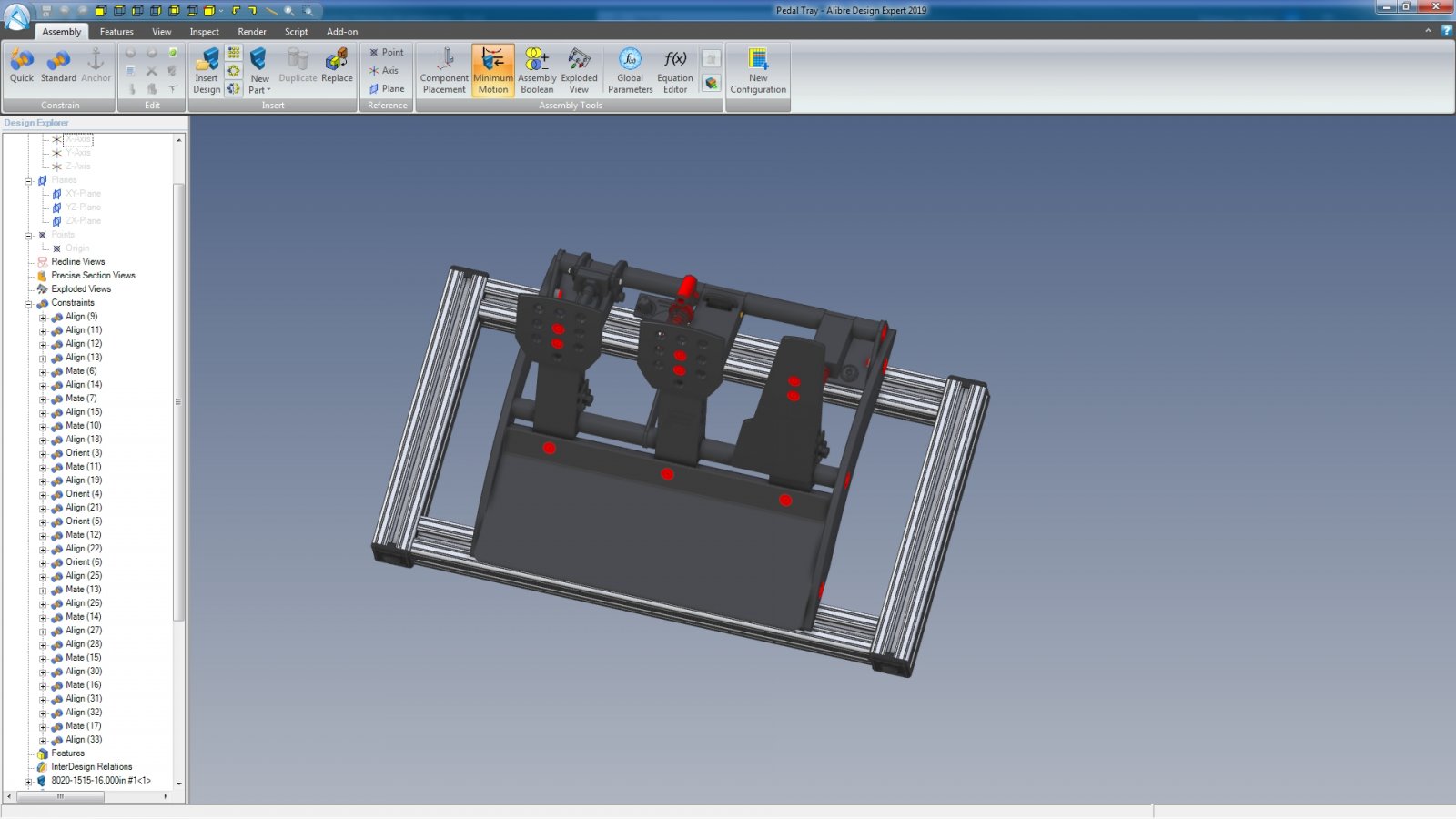Open the Exploded View tool

[x=579, y=70]
